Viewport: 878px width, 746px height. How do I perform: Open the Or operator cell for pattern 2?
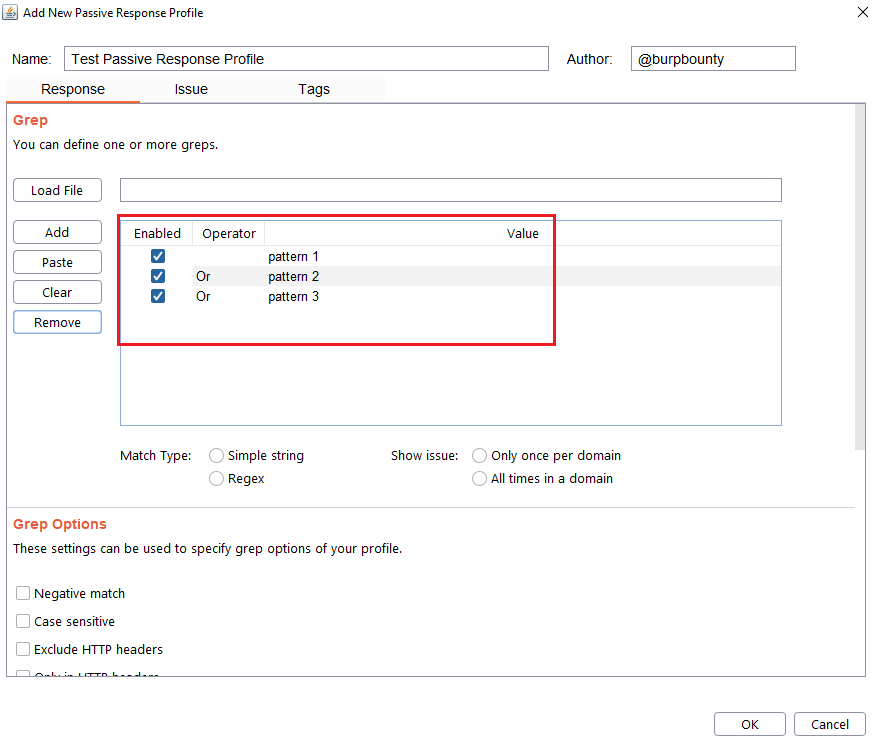(227, 277)
